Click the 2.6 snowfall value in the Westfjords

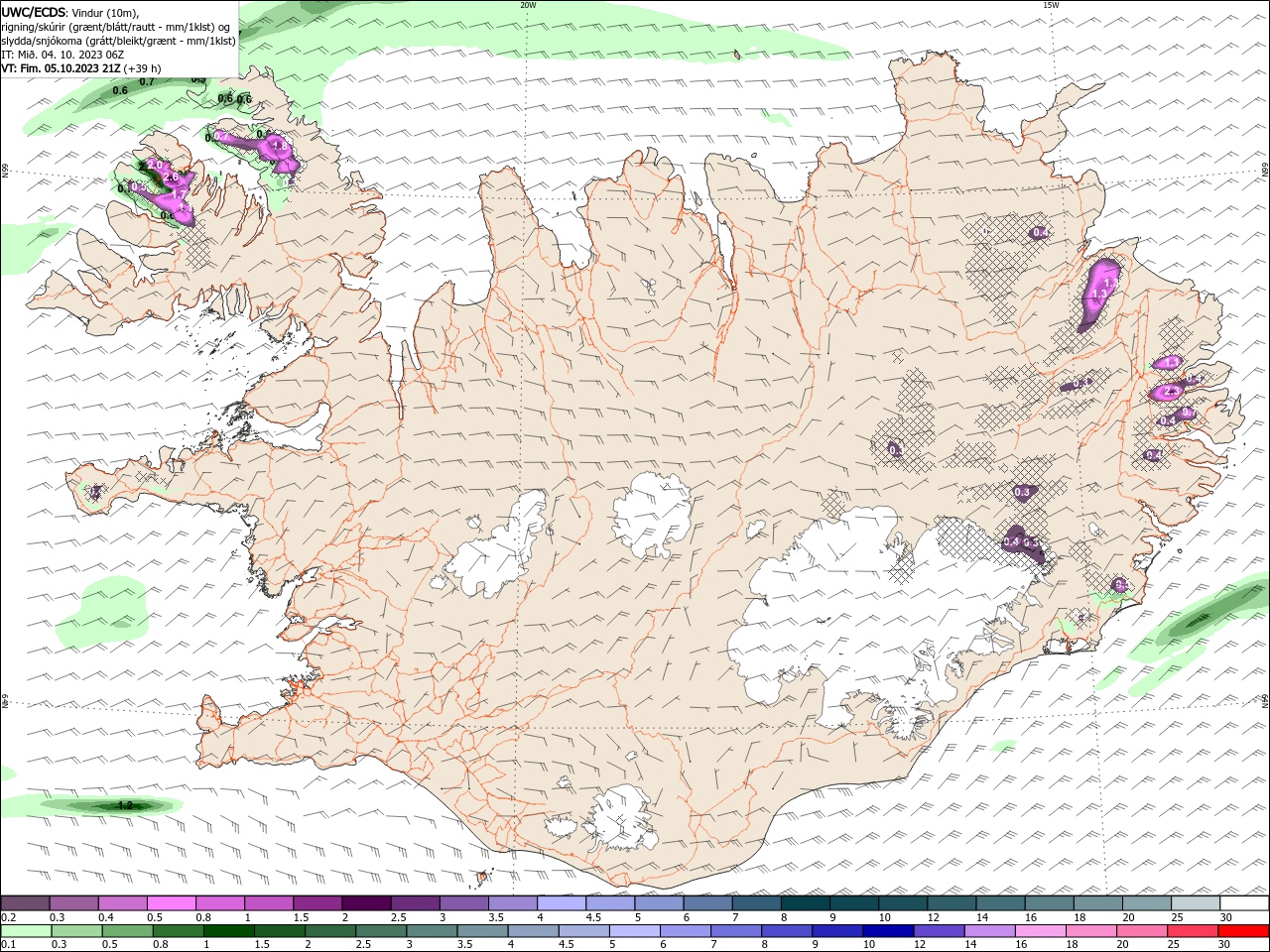pyautogui.click(x=171, y=178)
